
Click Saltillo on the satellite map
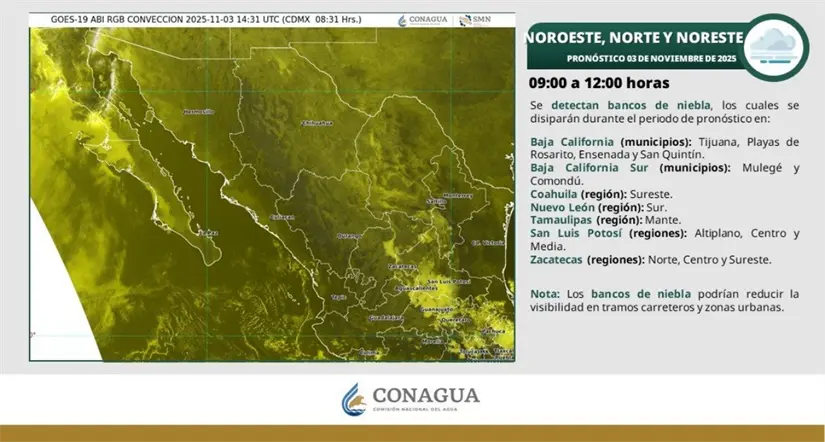click(436, 202)
